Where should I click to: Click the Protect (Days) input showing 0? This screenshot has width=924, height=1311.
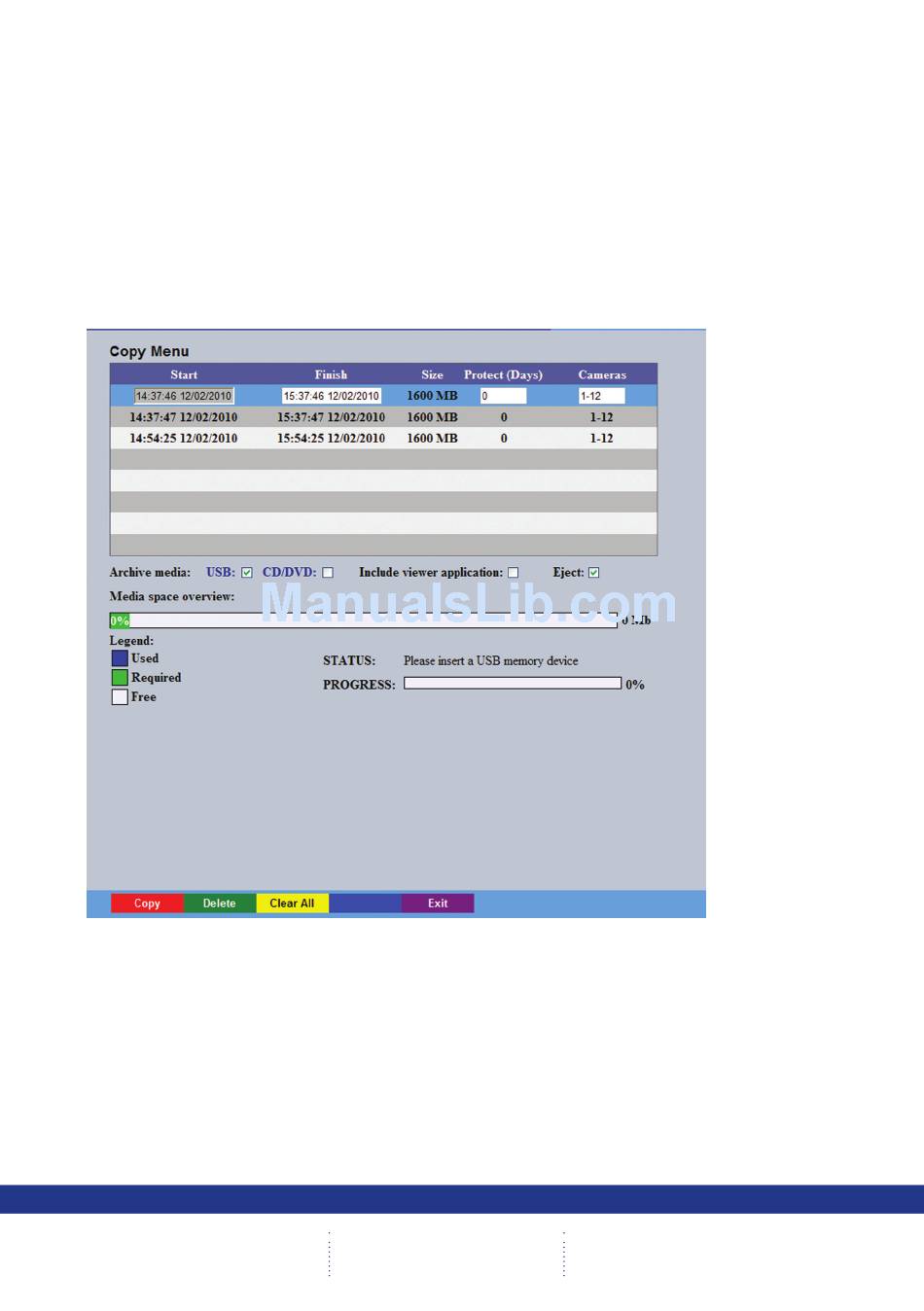tap(504, 396)
